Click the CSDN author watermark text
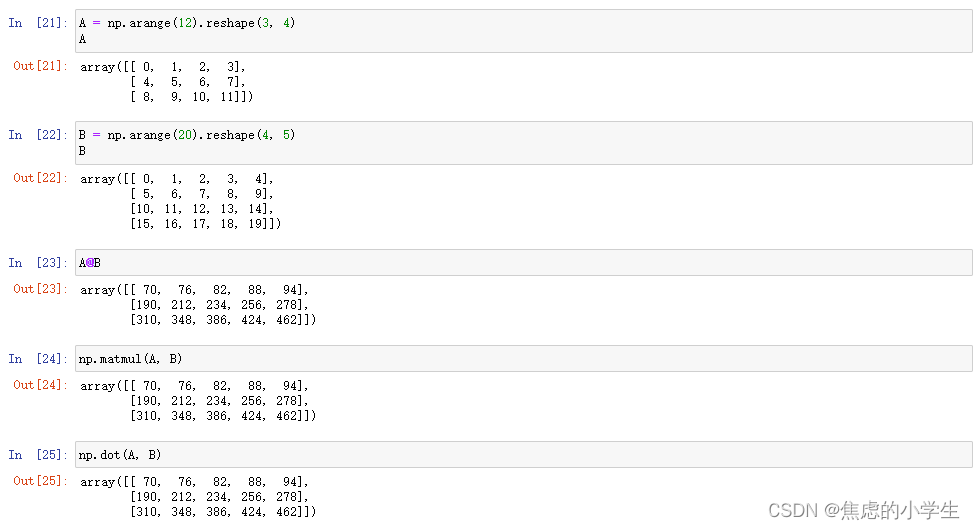 864,510
